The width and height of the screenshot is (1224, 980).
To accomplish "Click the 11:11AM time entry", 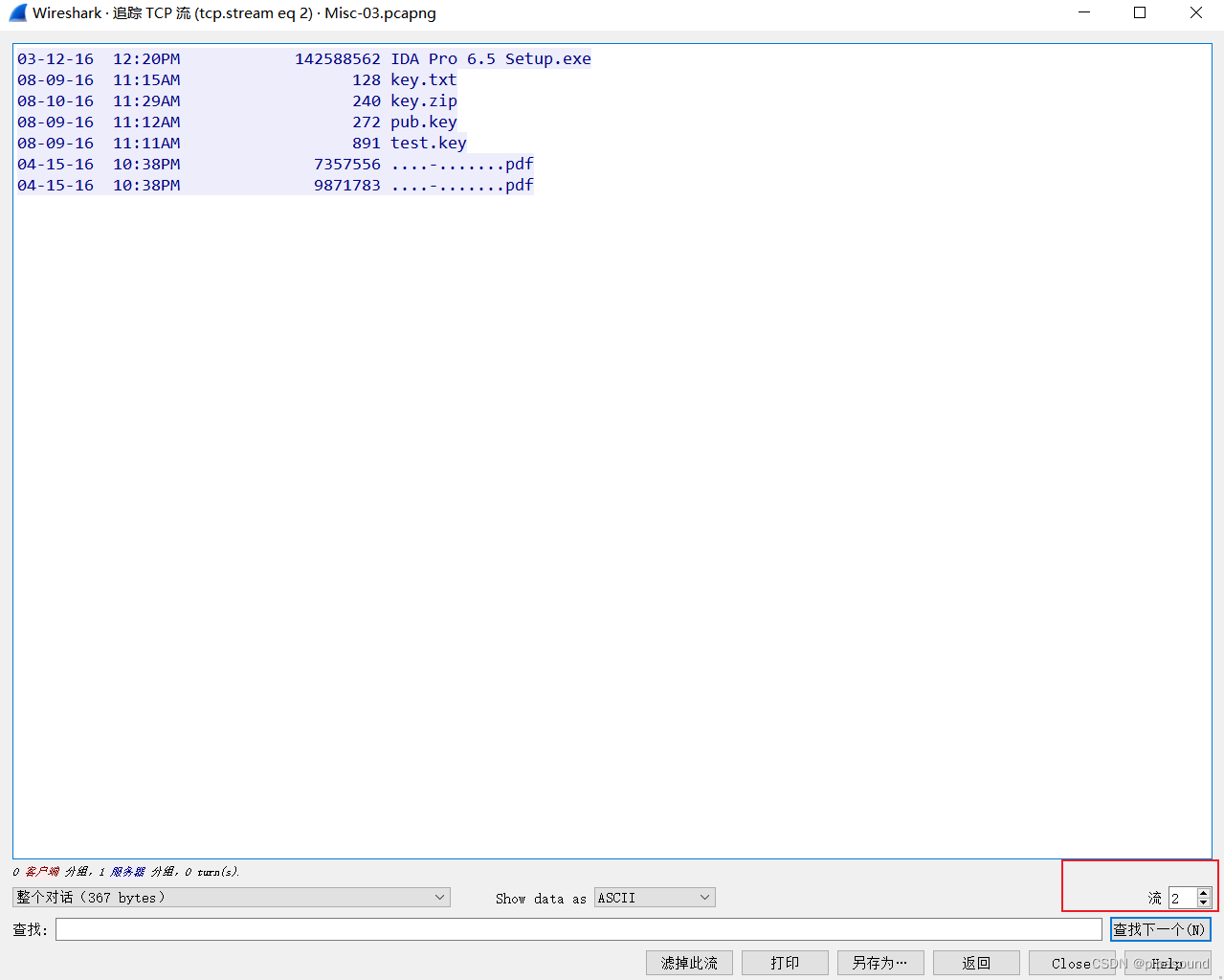I will [x=146, y=143].
